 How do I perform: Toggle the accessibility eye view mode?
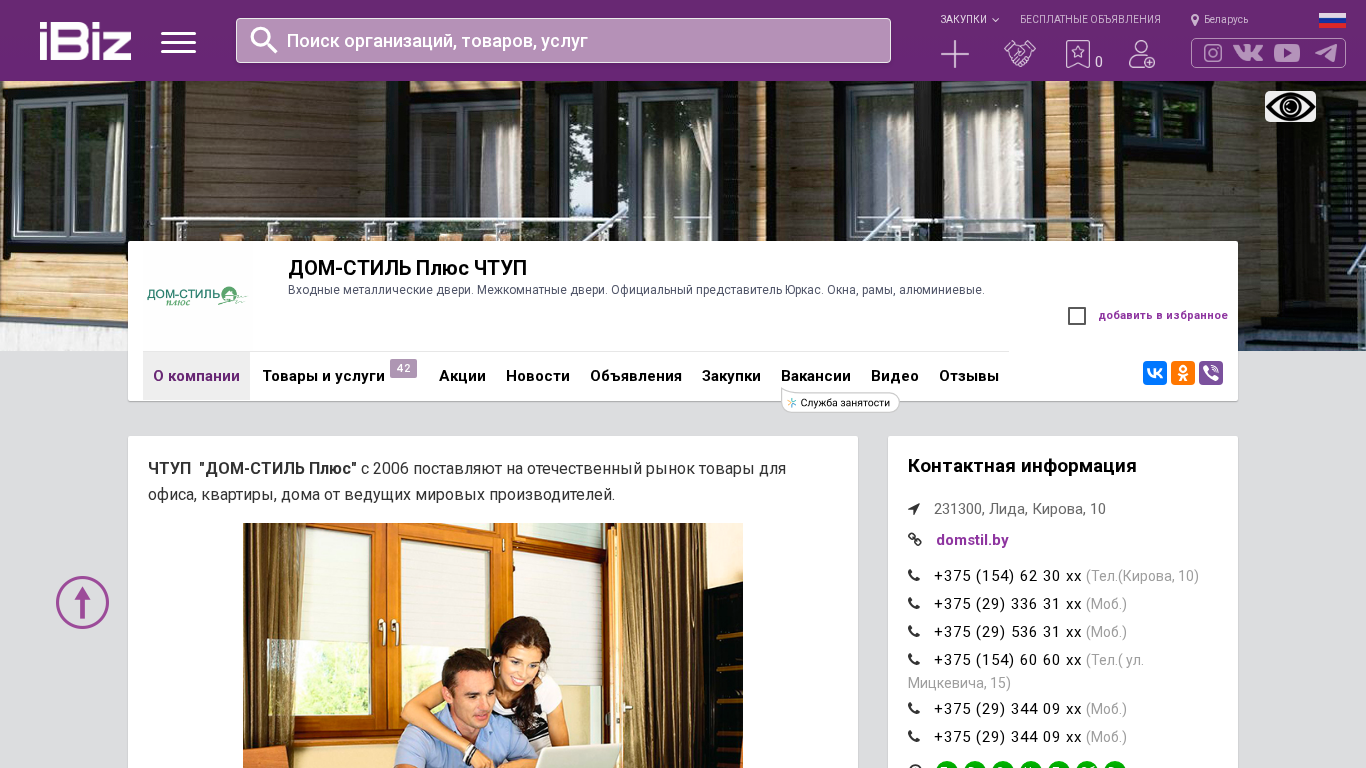coord(1290,106)
